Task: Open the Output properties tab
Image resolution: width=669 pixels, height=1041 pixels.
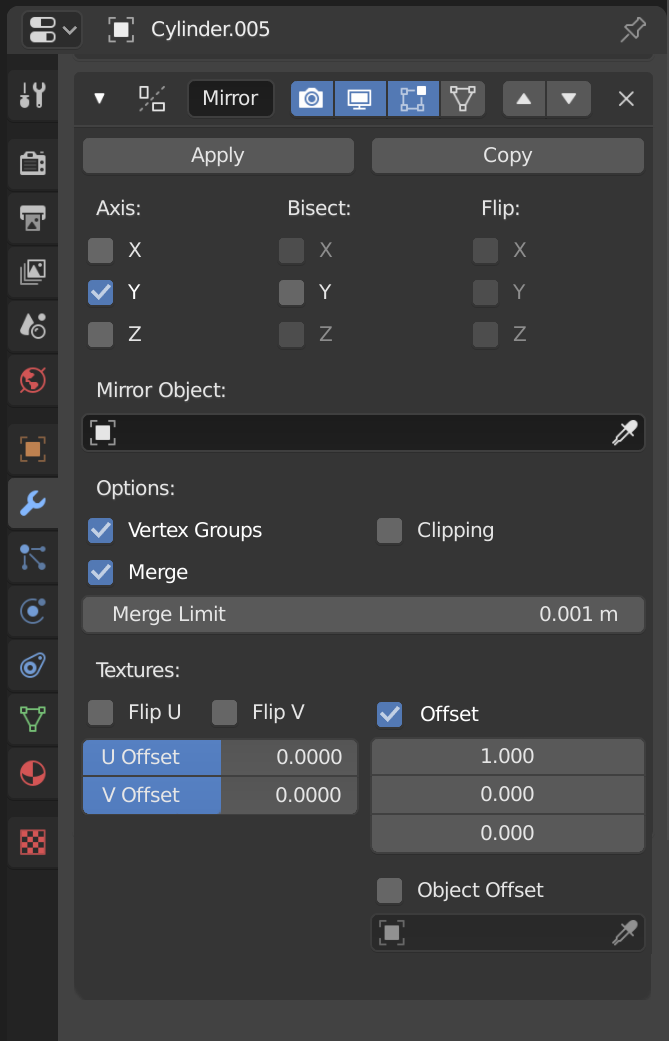Action: 33,217
